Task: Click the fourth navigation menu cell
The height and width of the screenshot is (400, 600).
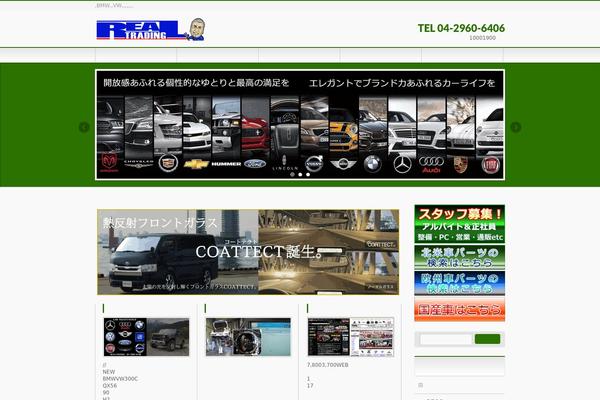Action: click(381, 55)
